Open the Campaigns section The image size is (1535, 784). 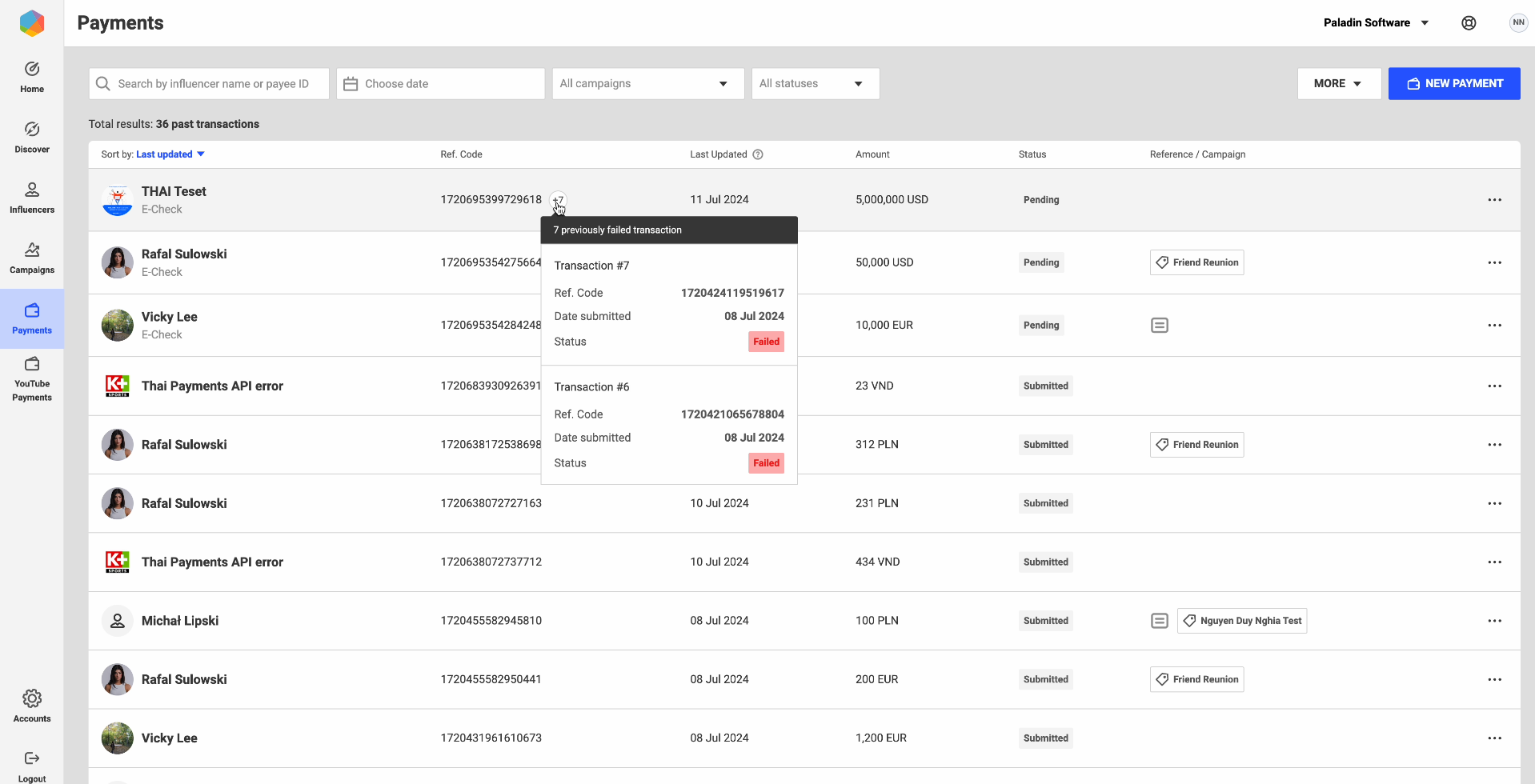point(32,258)
